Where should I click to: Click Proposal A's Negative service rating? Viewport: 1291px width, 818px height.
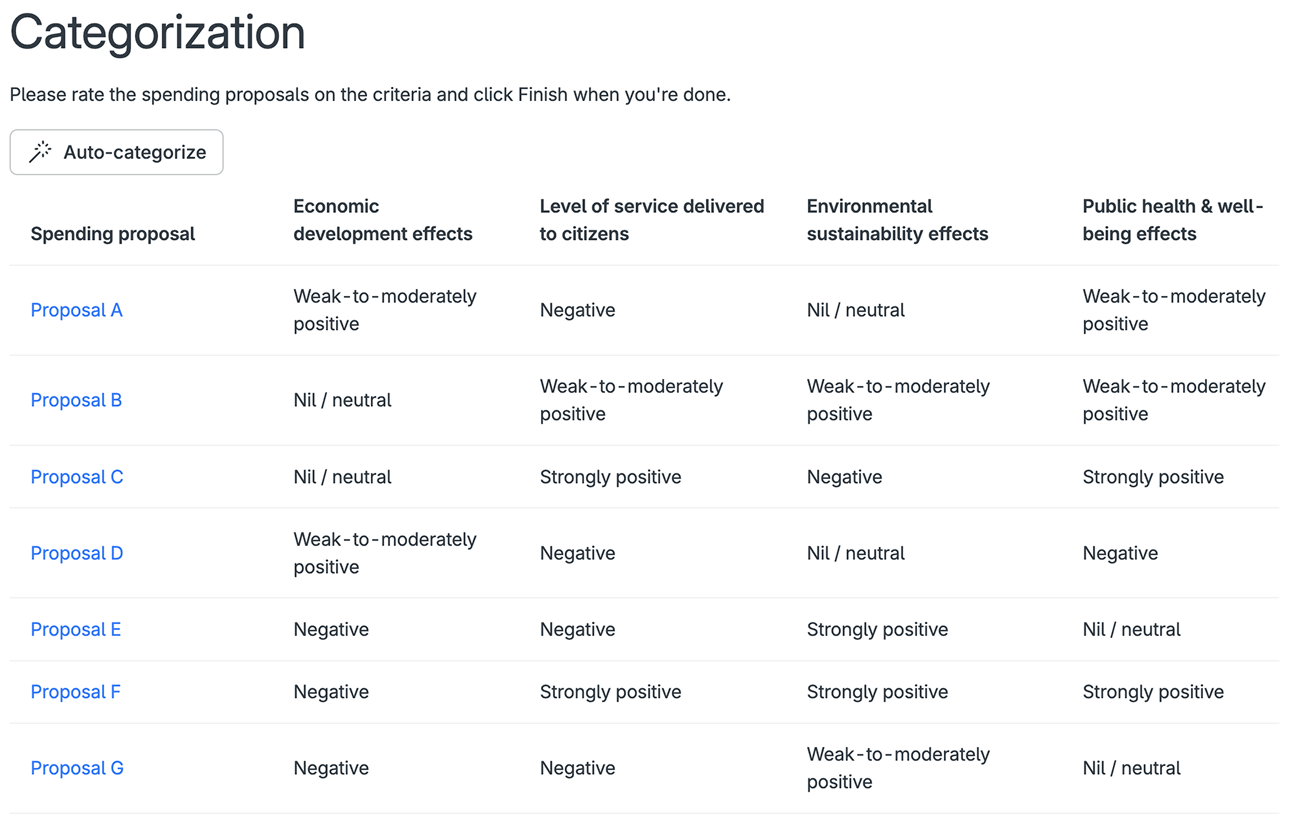pos(577,310)
